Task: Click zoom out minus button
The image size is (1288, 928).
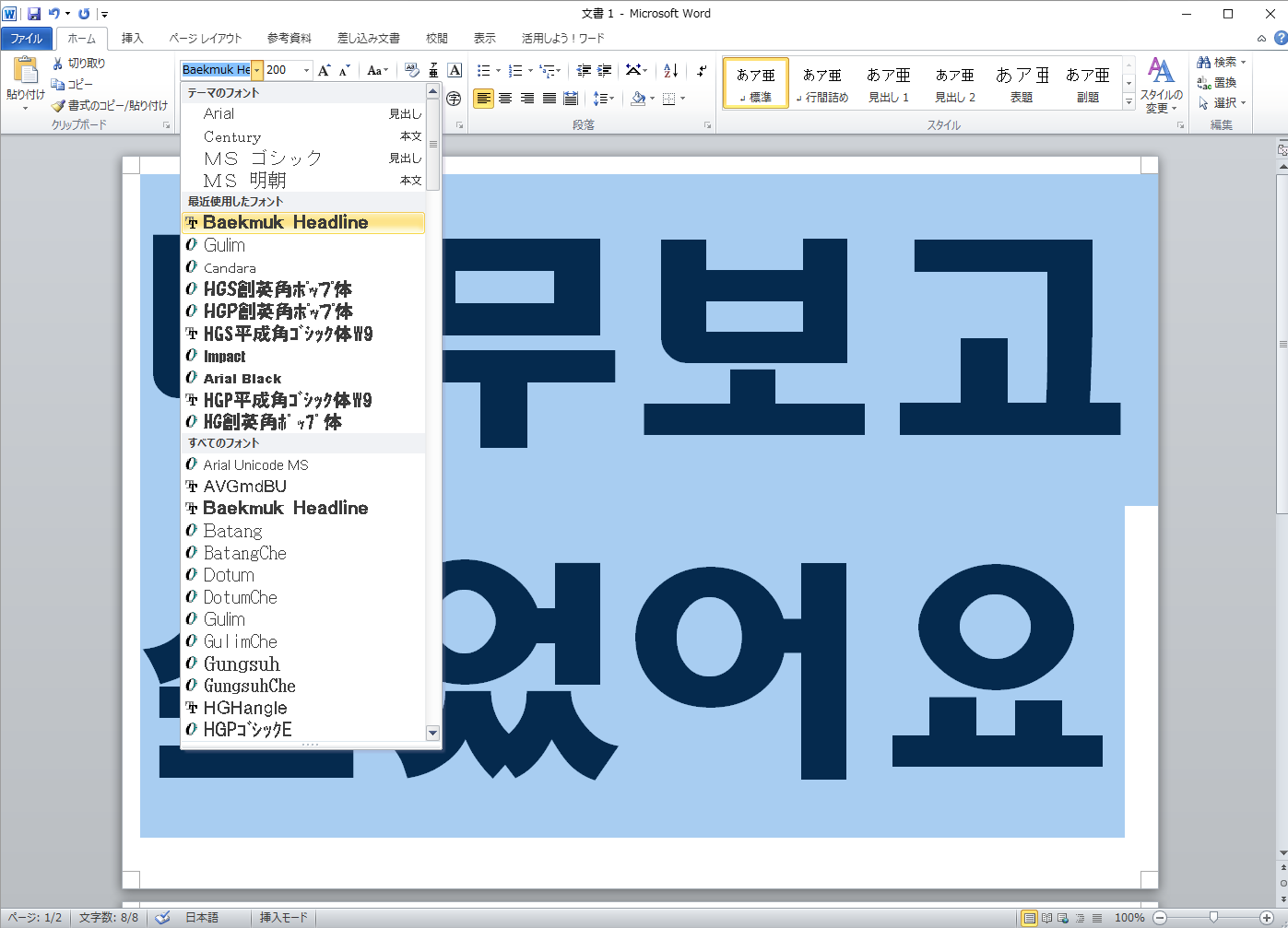Action: click(1161, 918)
